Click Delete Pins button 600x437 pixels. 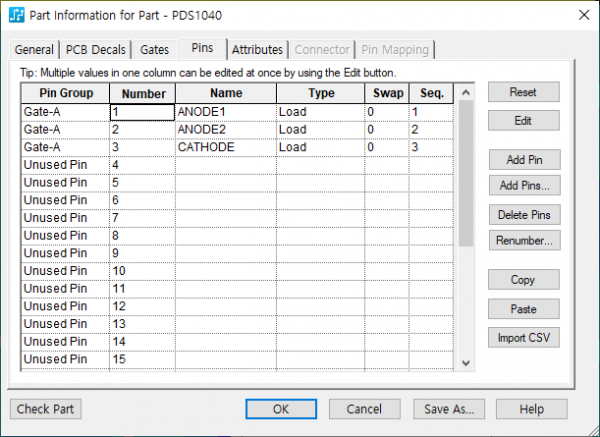pos(523,215)
